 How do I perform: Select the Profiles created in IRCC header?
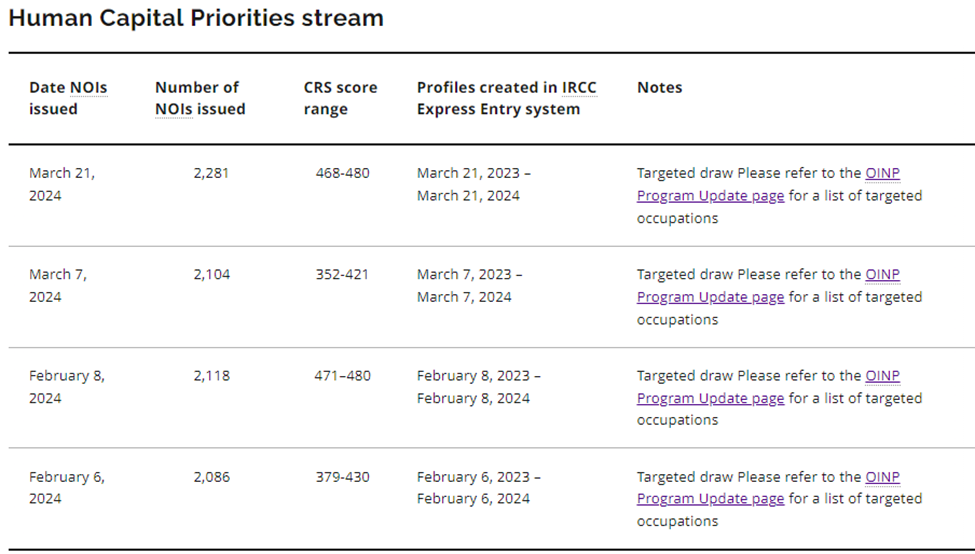click(506, 98)
